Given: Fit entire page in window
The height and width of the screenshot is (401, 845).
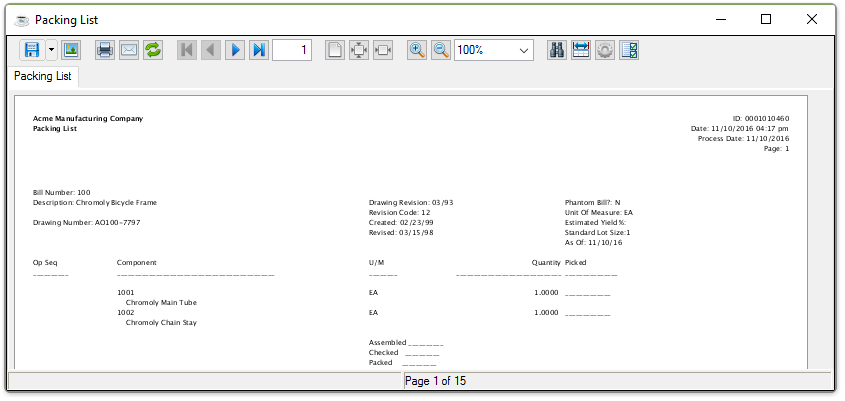Looking at the screenshot, I should tap(359, 50).
